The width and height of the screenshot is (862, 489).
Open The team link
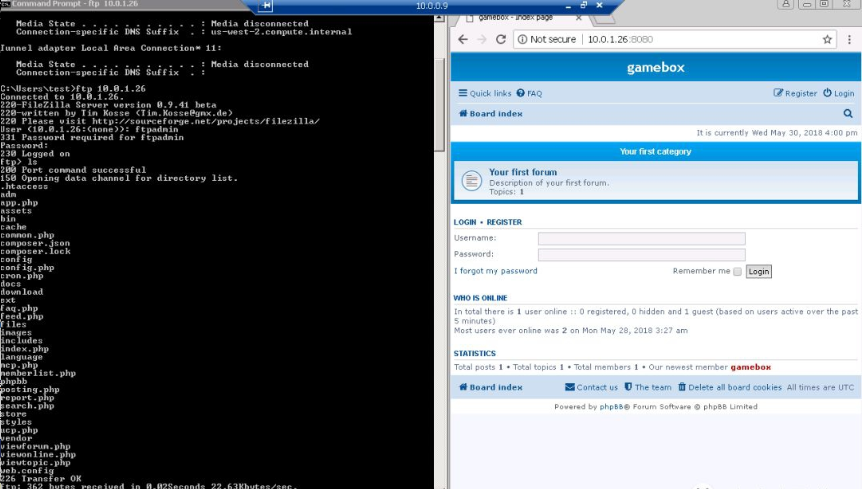point(648,387)
